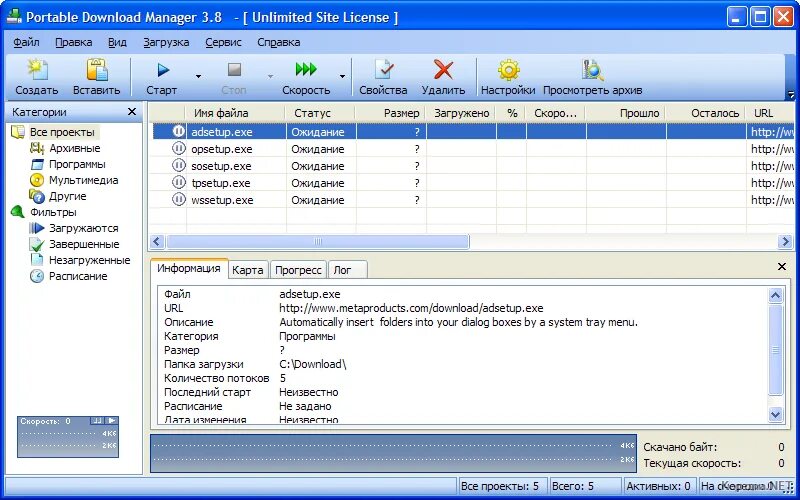Open the Справка menu
Image resolution: width=800 pixels, height=500 pixels.
click(279, 42)
